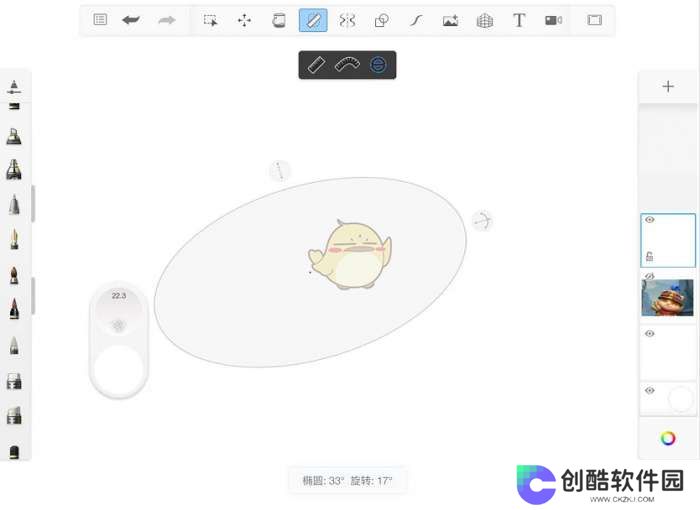Select the highlighted blank top layer

pos(668,240)
